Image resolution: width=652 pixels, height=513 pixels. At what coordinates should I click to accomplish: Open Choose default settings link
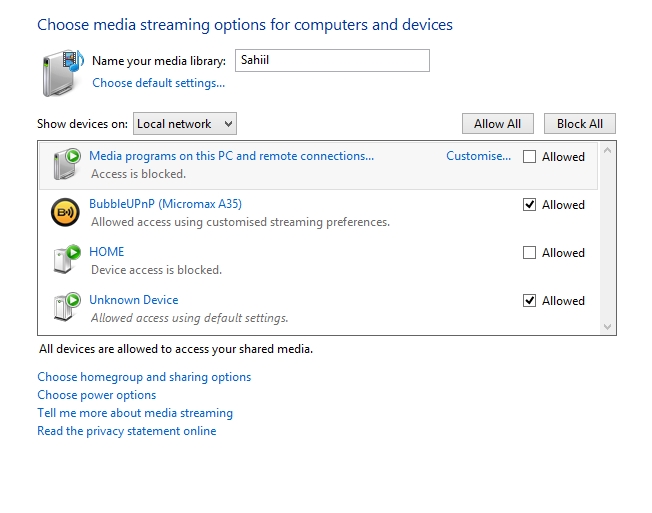pyautogui.click(x=158, y=83)
